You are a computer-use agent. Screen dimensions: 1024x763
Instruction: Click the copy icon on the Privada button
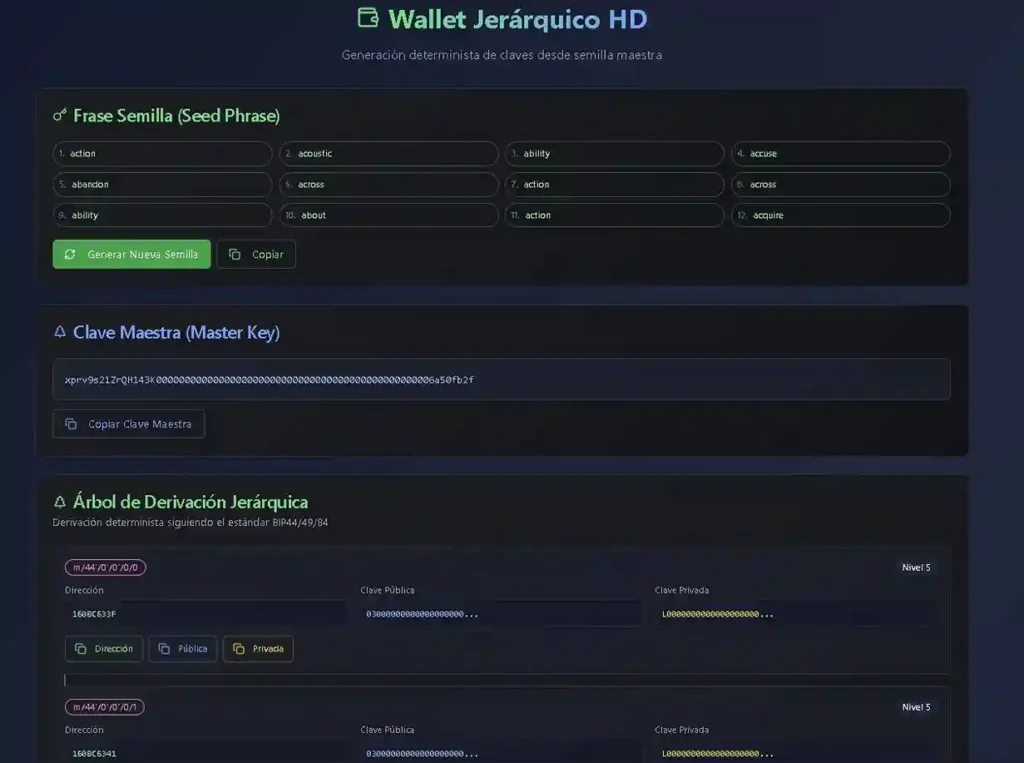pos(237,649)
